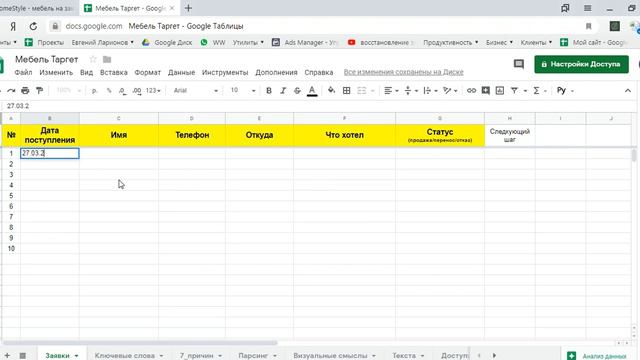640x360 pixels.
Task: Open the vertical align dropdown
Action: click(x=411, y=91)
